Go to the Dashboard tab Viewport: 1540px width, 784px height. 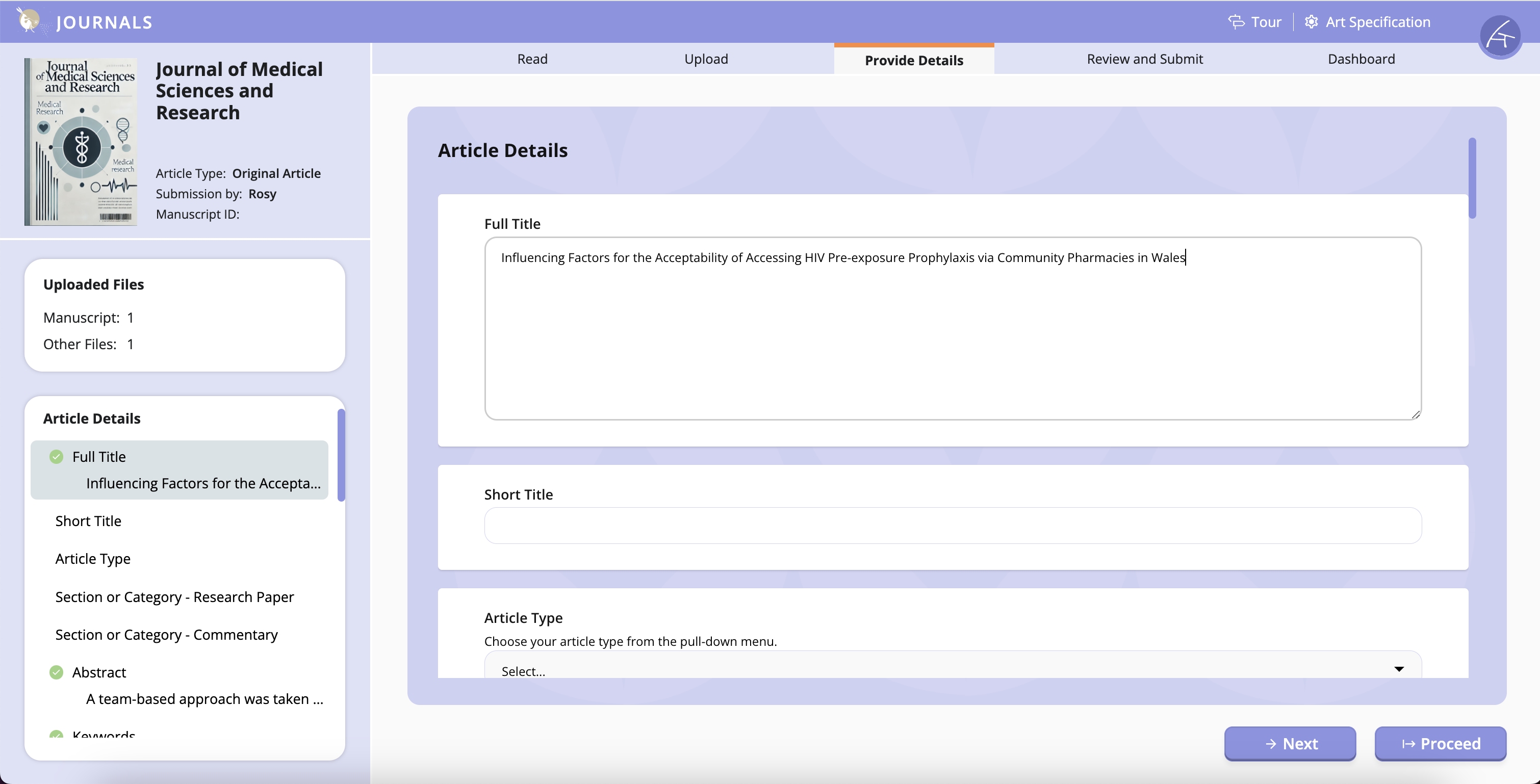pos(1361,59)
